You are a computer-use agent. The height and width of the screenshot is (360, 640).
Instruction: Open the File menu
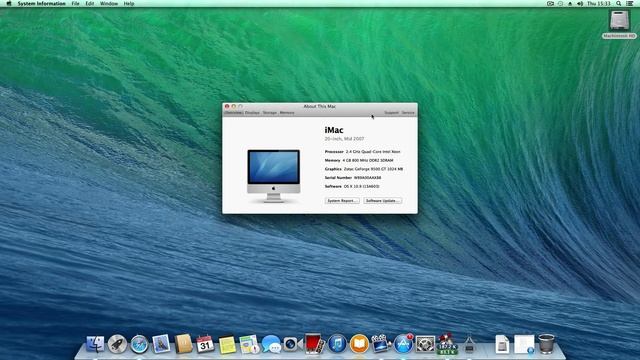click(76, 3)
